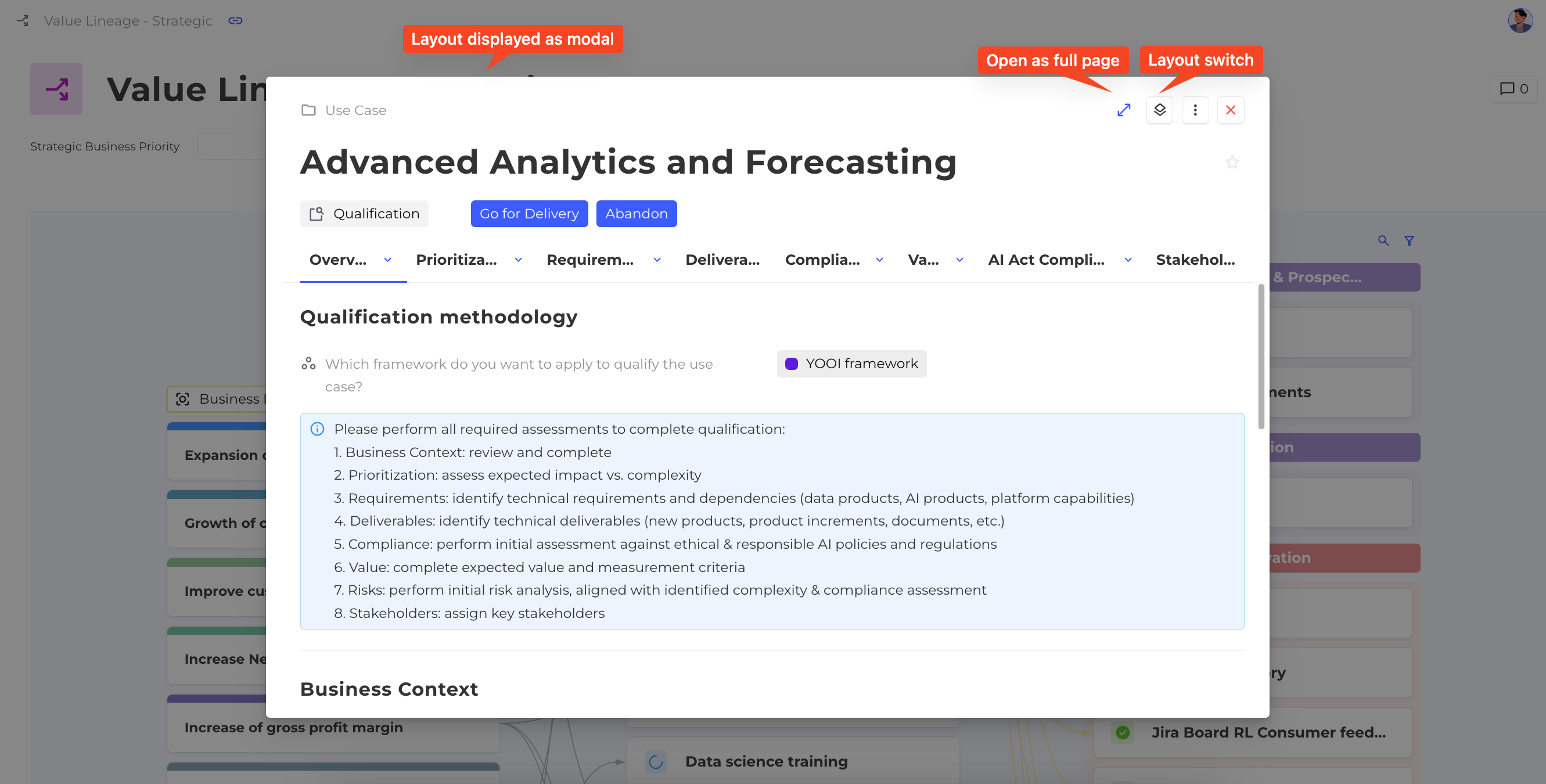This screenshot has height=784, width=1546.
Task: Switch to the Deliverables tab
Action: (722, 260)
